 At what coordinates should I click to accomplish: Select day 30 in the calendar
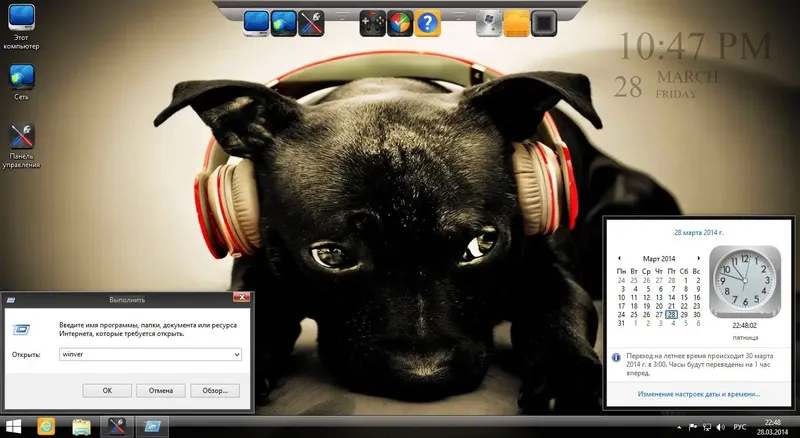coord(697,314)
